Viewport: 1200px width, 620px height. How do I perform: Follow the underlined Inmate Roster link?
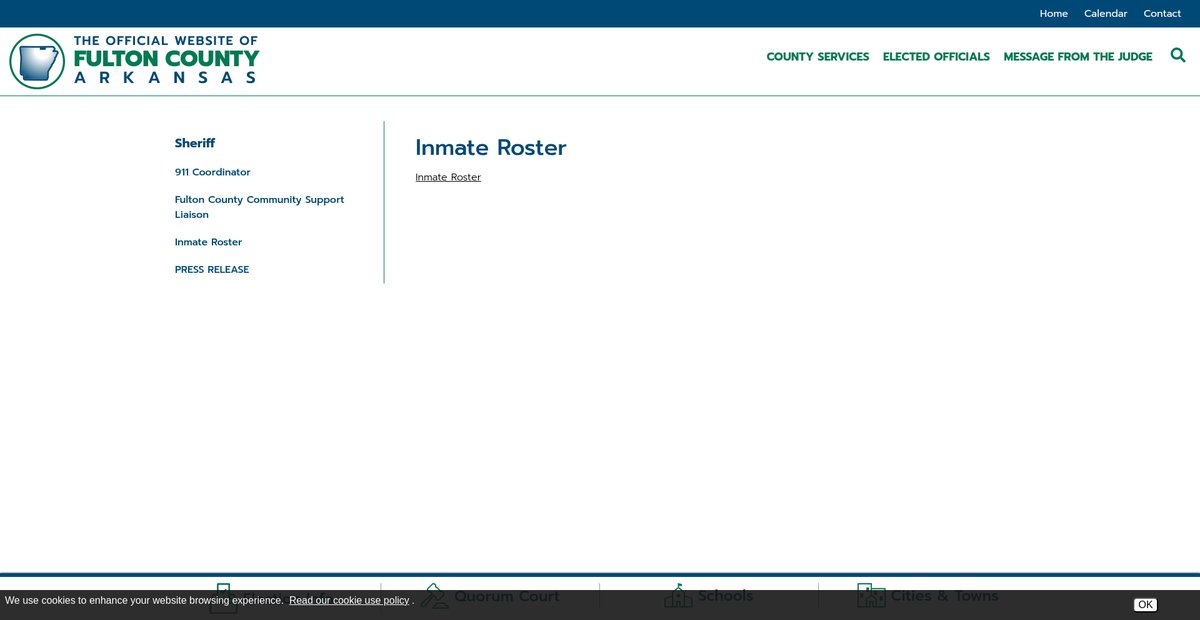click(448, 177)
